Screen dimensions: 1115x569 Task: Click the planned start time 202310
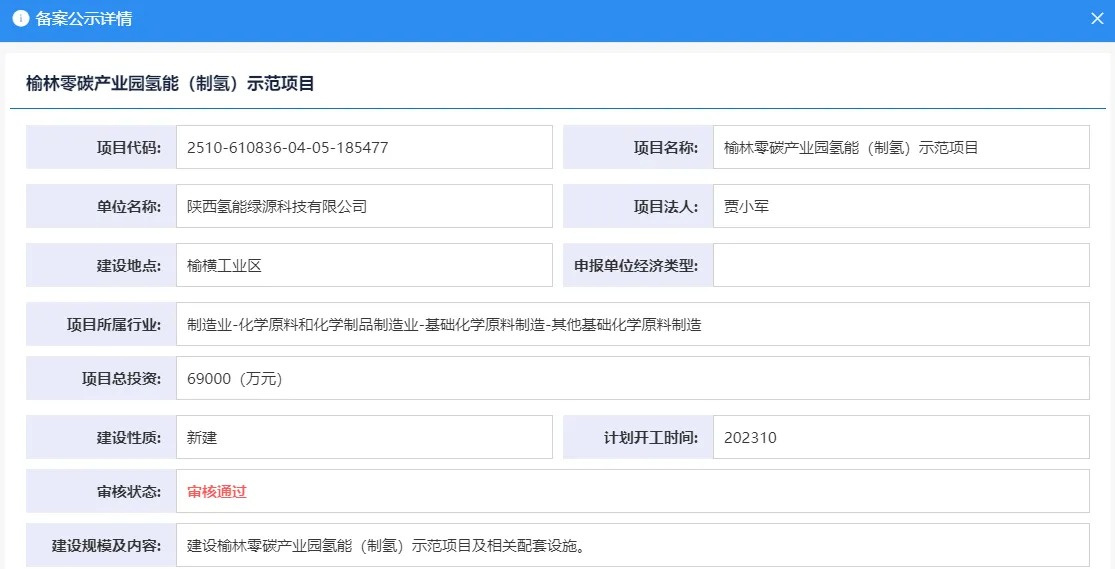pos(750,437)
